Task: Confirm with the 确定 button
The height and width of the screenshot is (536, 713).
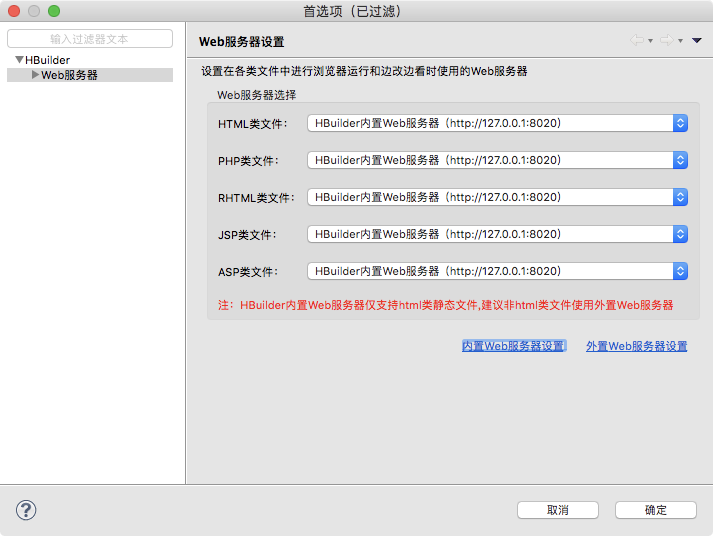Action: point(656,510)
